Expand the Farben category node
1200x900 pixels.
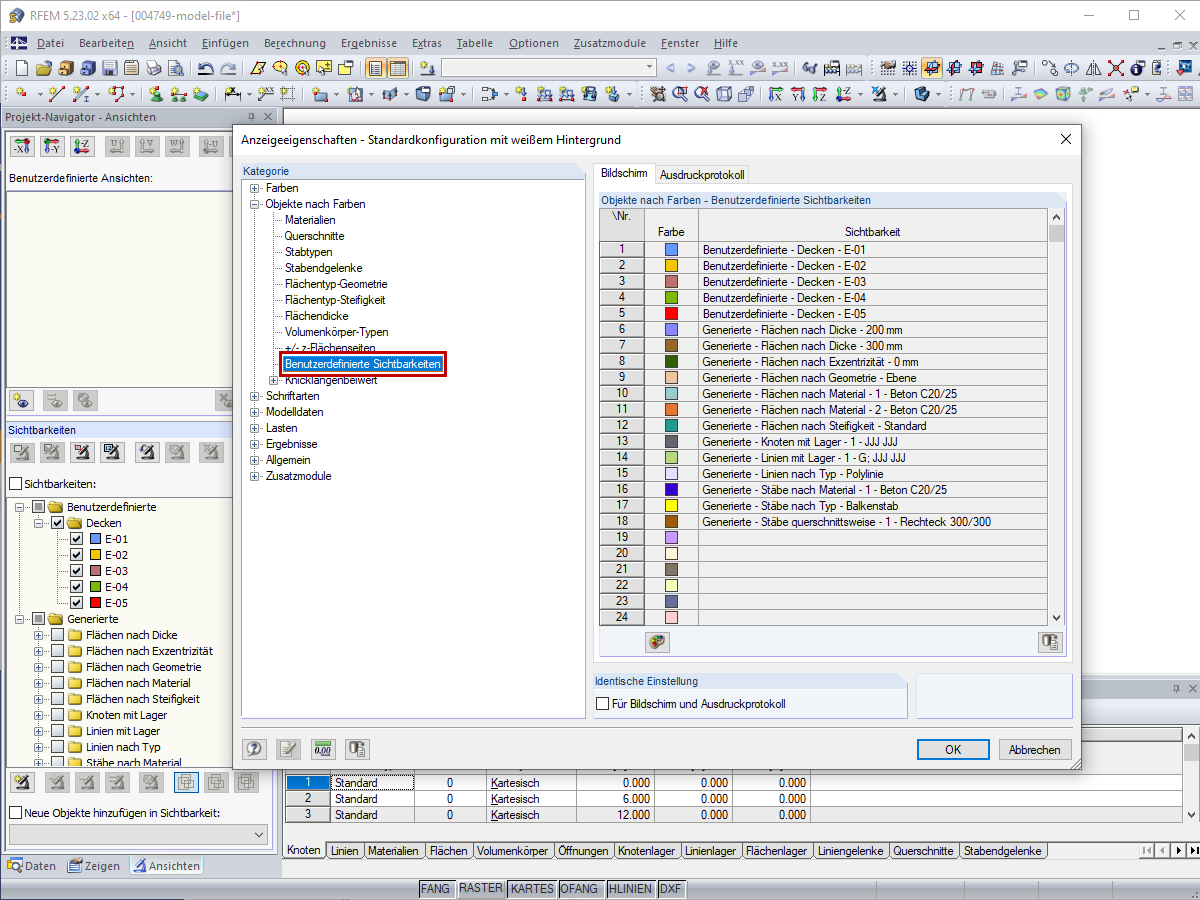point(255,188)
